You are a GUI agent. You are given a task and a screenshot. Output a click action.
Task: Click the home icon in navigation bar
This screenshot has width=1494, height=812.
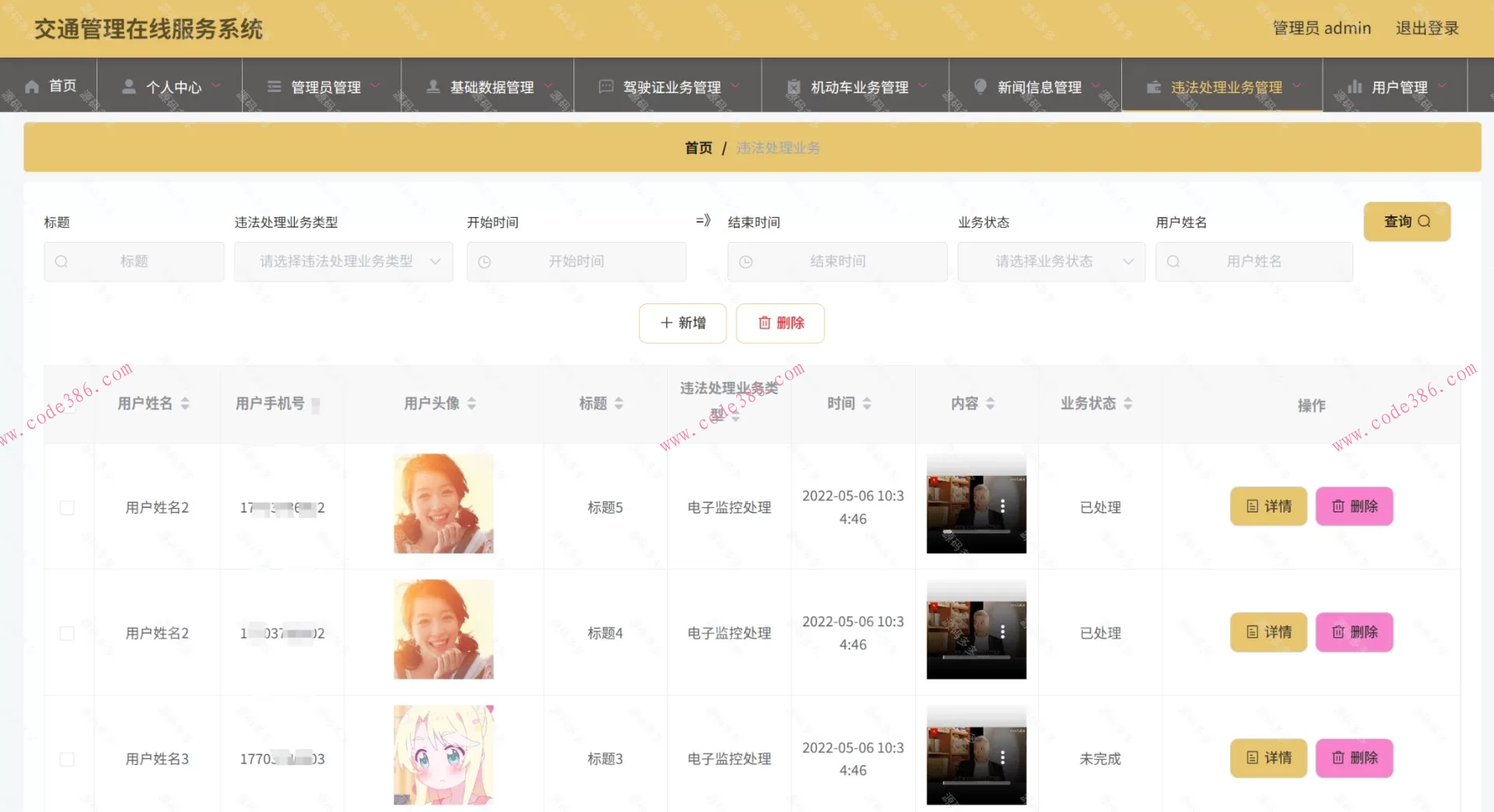point(32,86)
